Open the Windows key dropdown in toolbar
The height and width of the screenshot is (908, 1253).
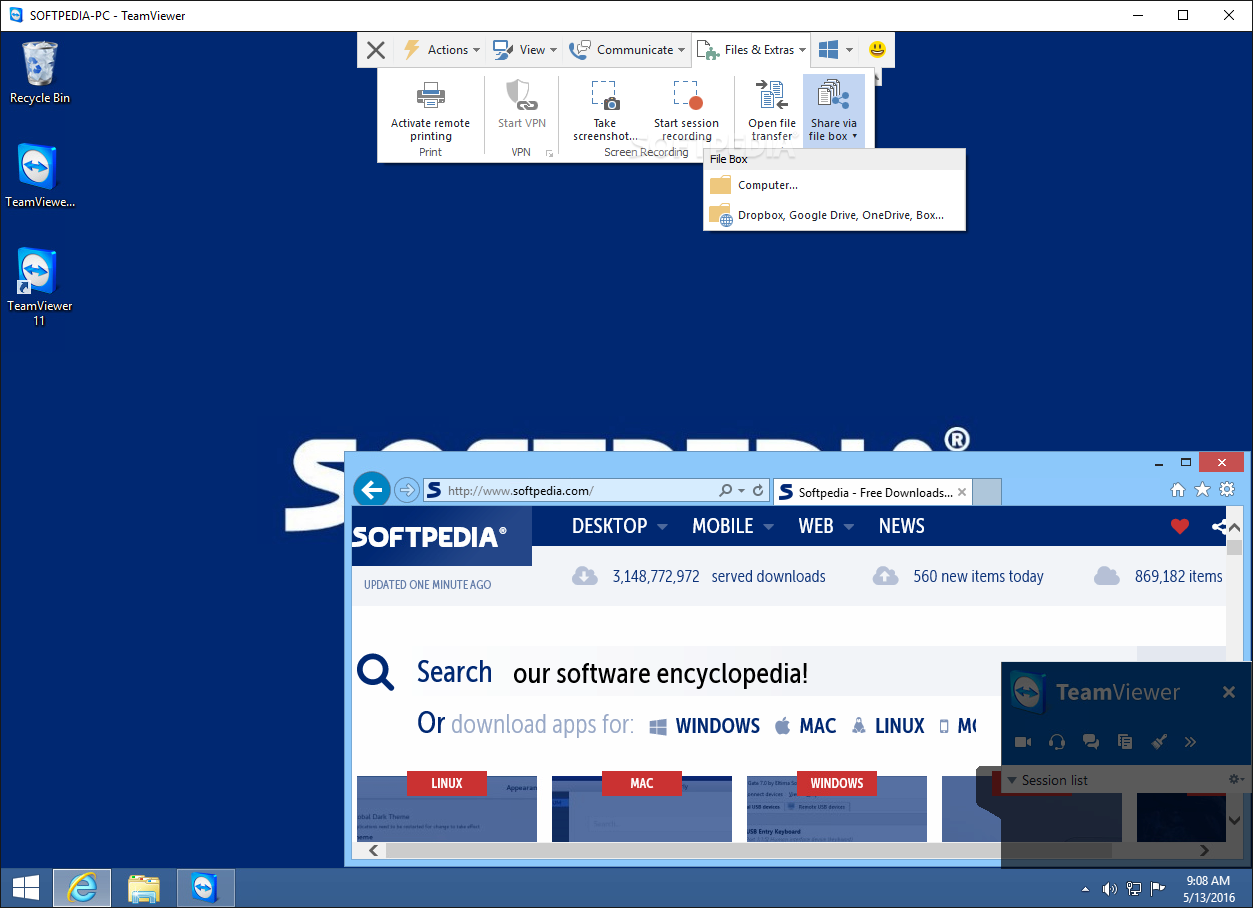(x=836, y=50)
